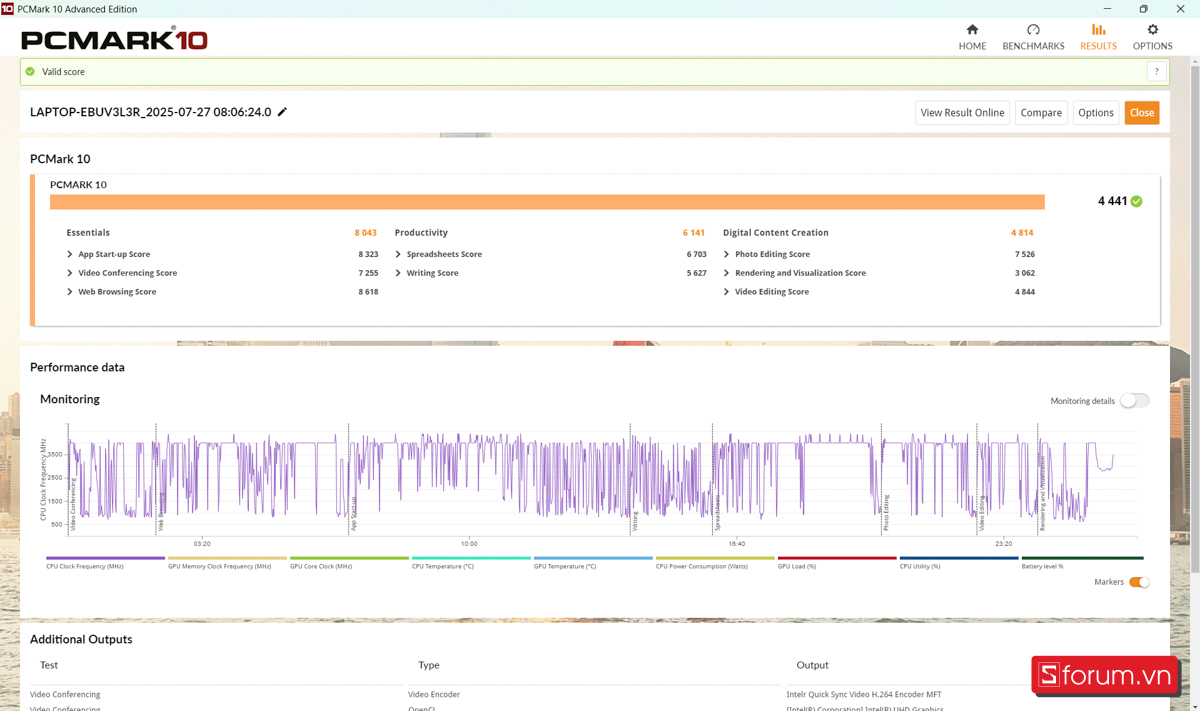Select CPU Utility legend swatch
Viewport: 1200px width, 711px height.
pos(959,558)
